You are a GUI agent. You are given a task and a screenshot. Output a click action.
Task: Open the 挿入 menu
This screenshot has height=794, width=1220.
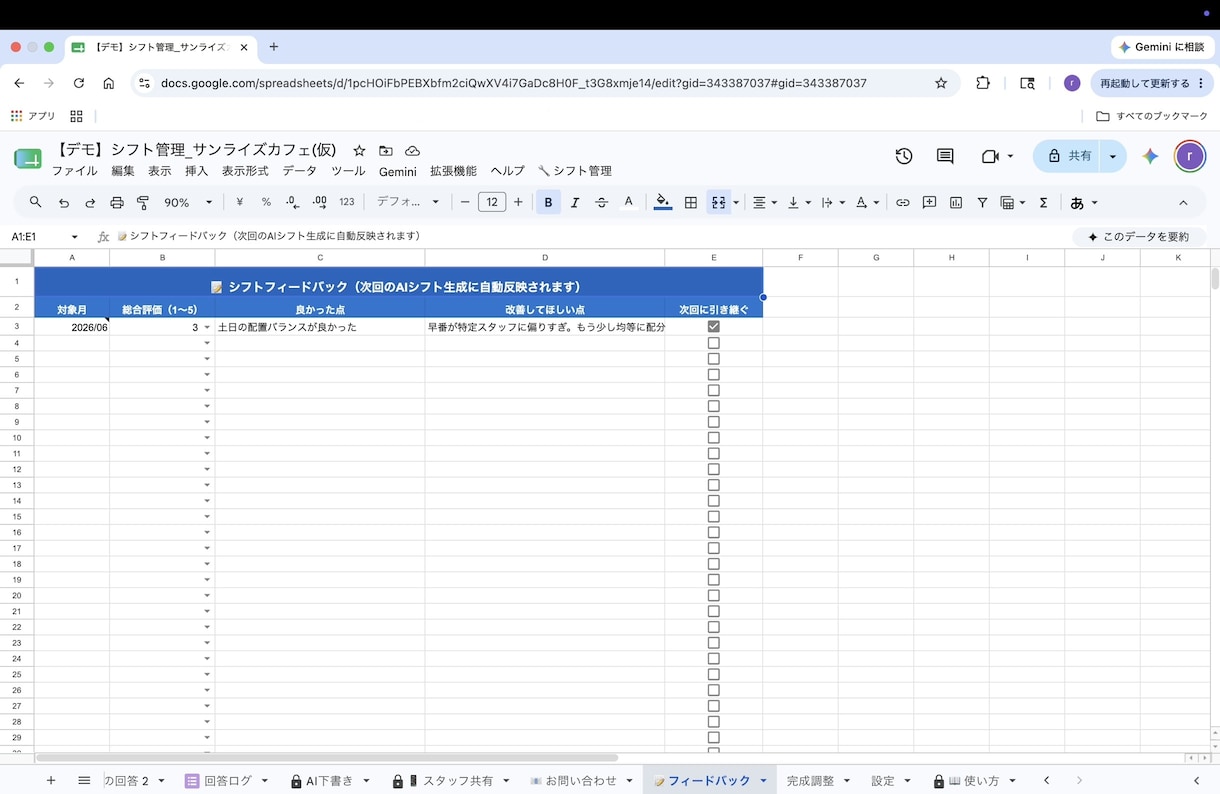coord(197,171)
